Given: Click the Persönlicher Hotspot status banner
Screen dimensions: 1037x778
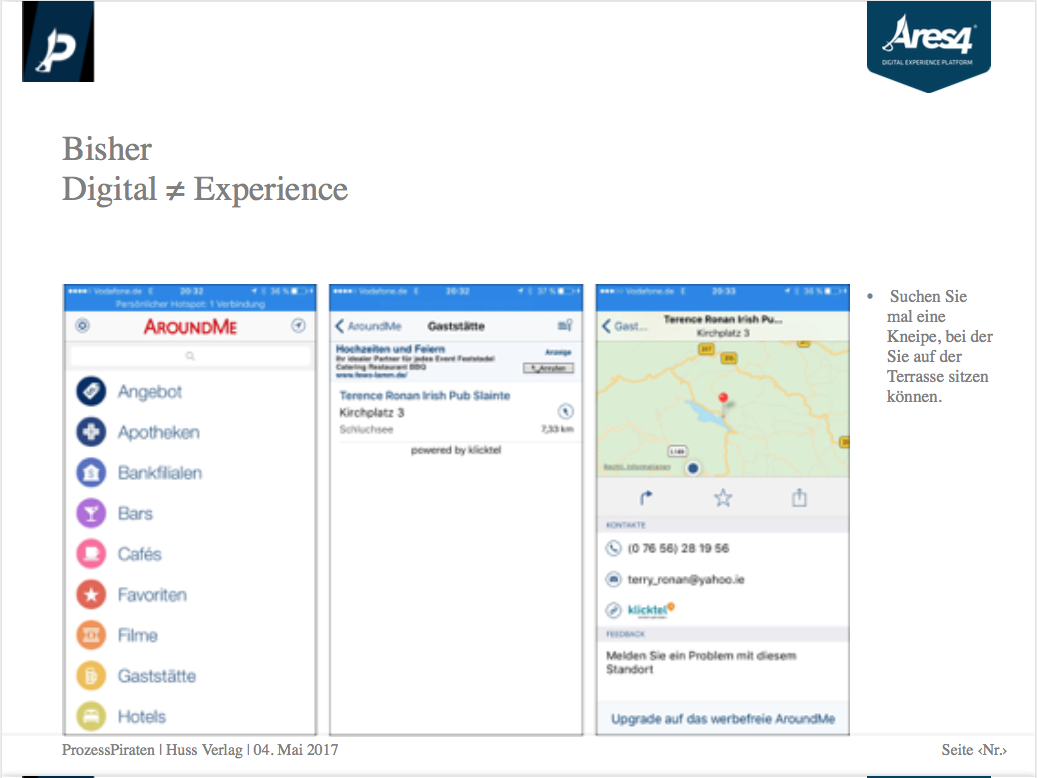Looking at the screenshot, I should [190, 304].
